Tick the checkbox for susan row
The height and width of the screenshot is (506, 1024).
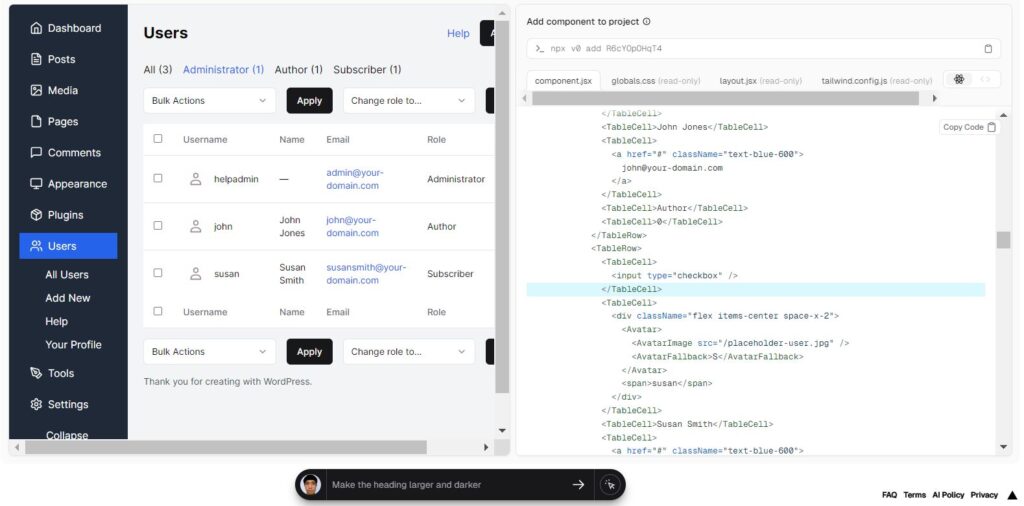pos(157,273)
